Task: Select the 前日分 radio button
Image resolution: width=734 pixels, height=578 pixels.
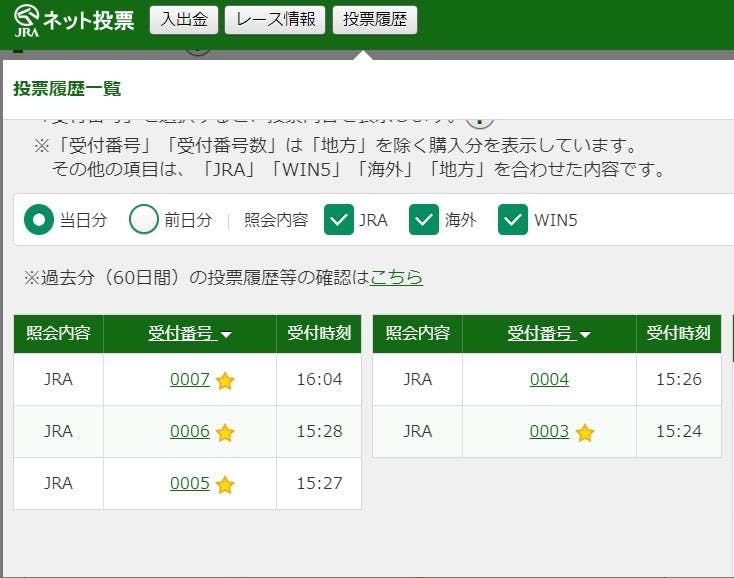Action: [144, 220]
